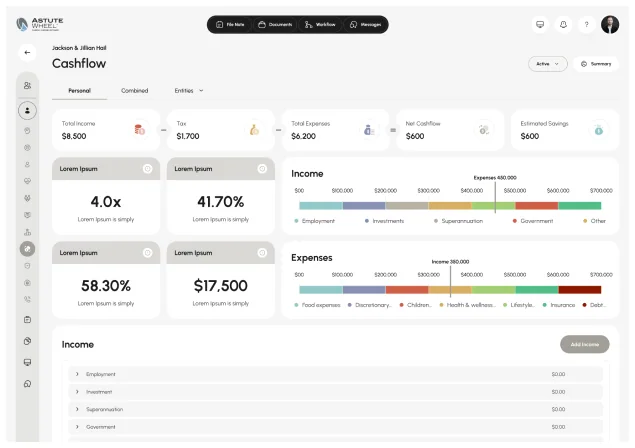Click info icon on $17,500 card
This screenshot has height=448, width=635.
tap(262, 253)
